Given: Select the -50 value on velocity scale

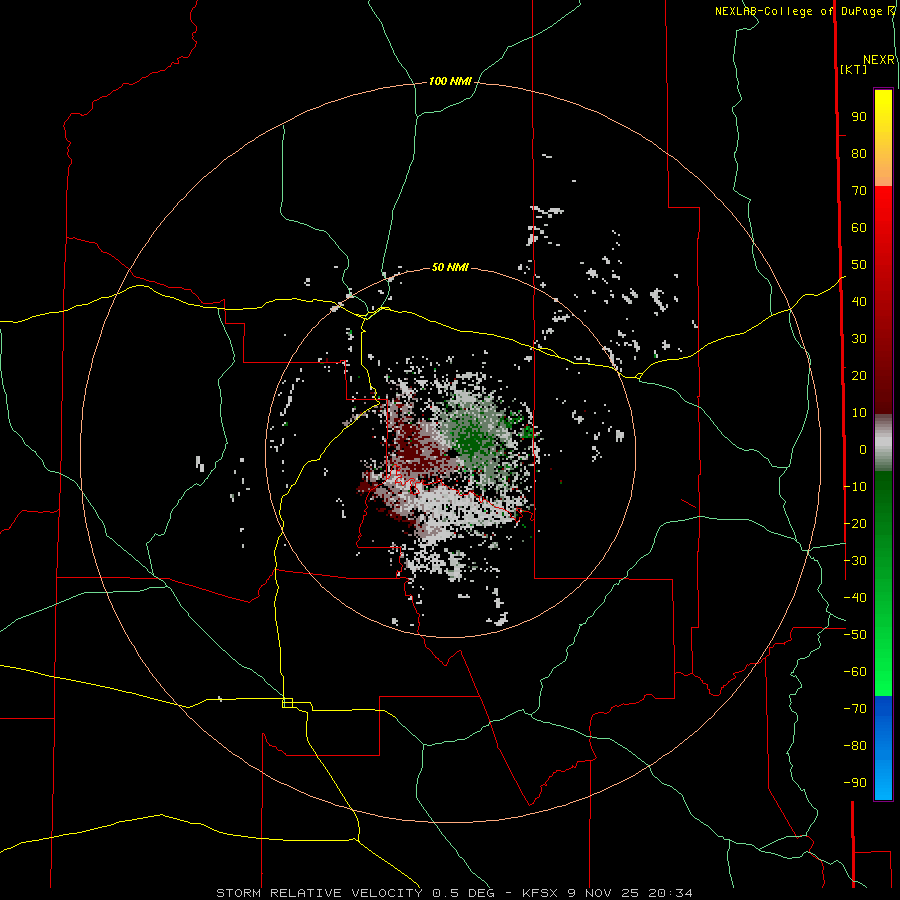Looking at the screenshot, I should (855, 635).
